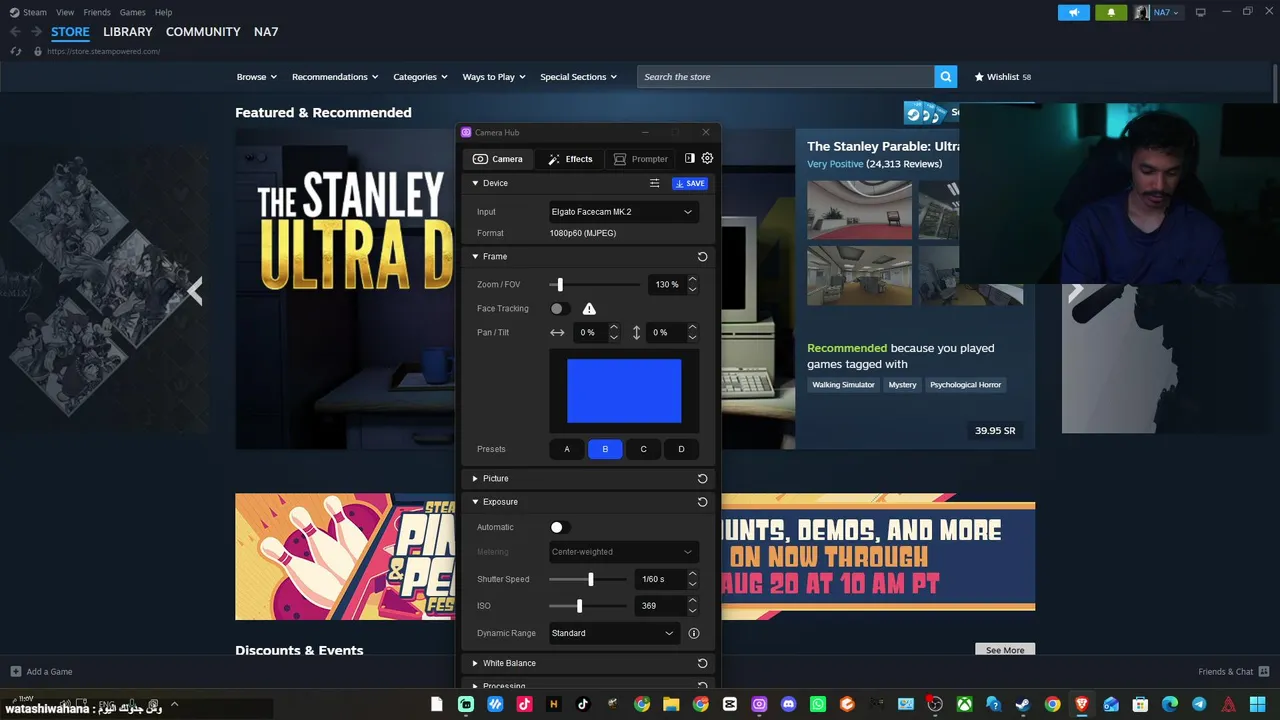Open the Steam Games menu
The image size is (1280, 720).
point(133,12)
